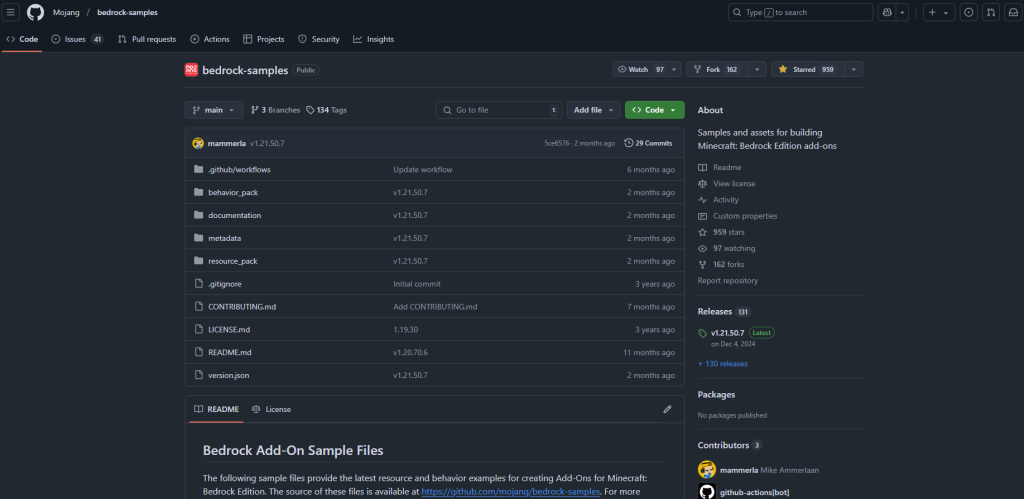
Task: Click the GitHub logo icon
Action: [x=35, y=12]
